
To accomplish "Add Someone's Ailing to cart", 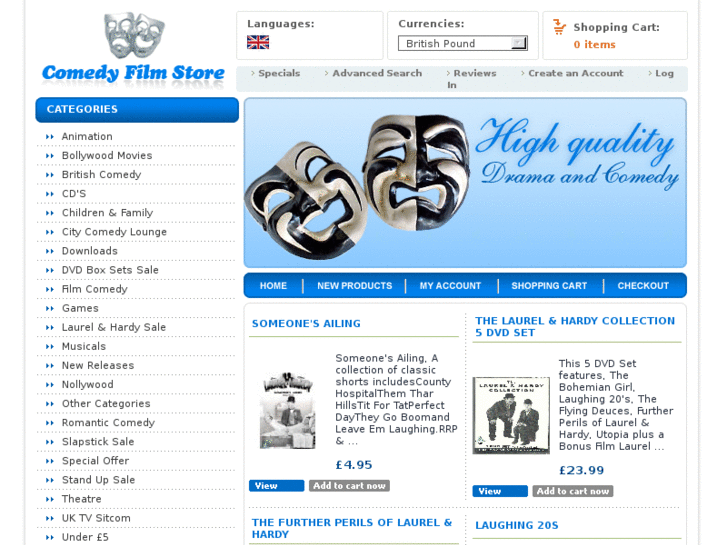I will point(349,486).
